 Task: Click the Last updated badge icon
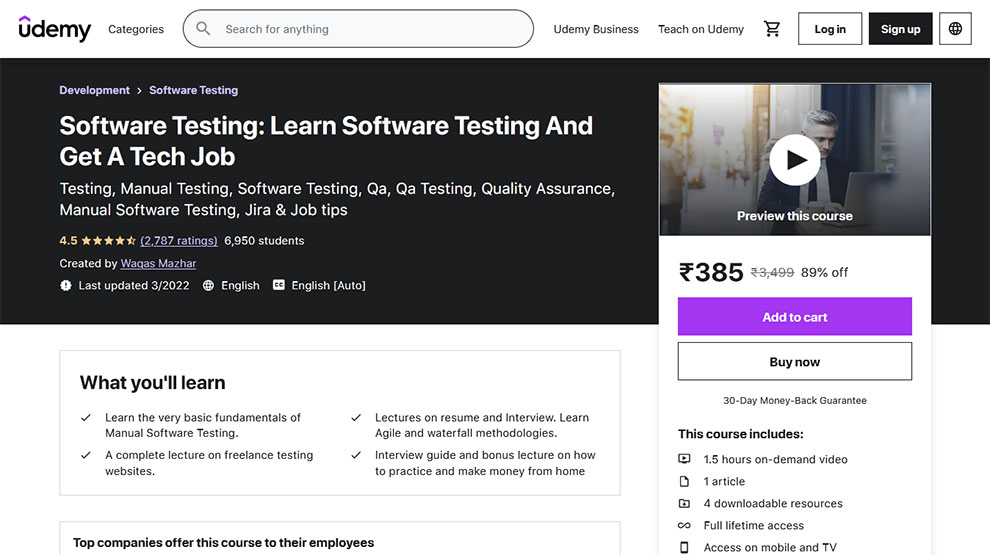click(x=66, y=285)
